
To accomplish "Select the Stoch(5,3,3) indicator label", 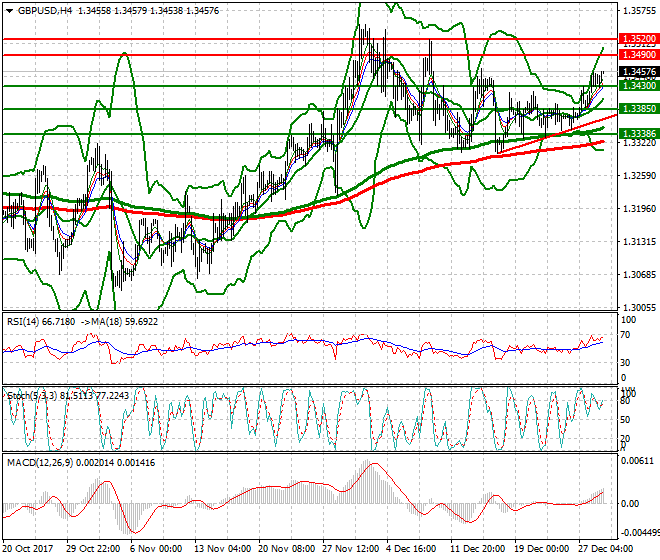I will tap(68, 396).
